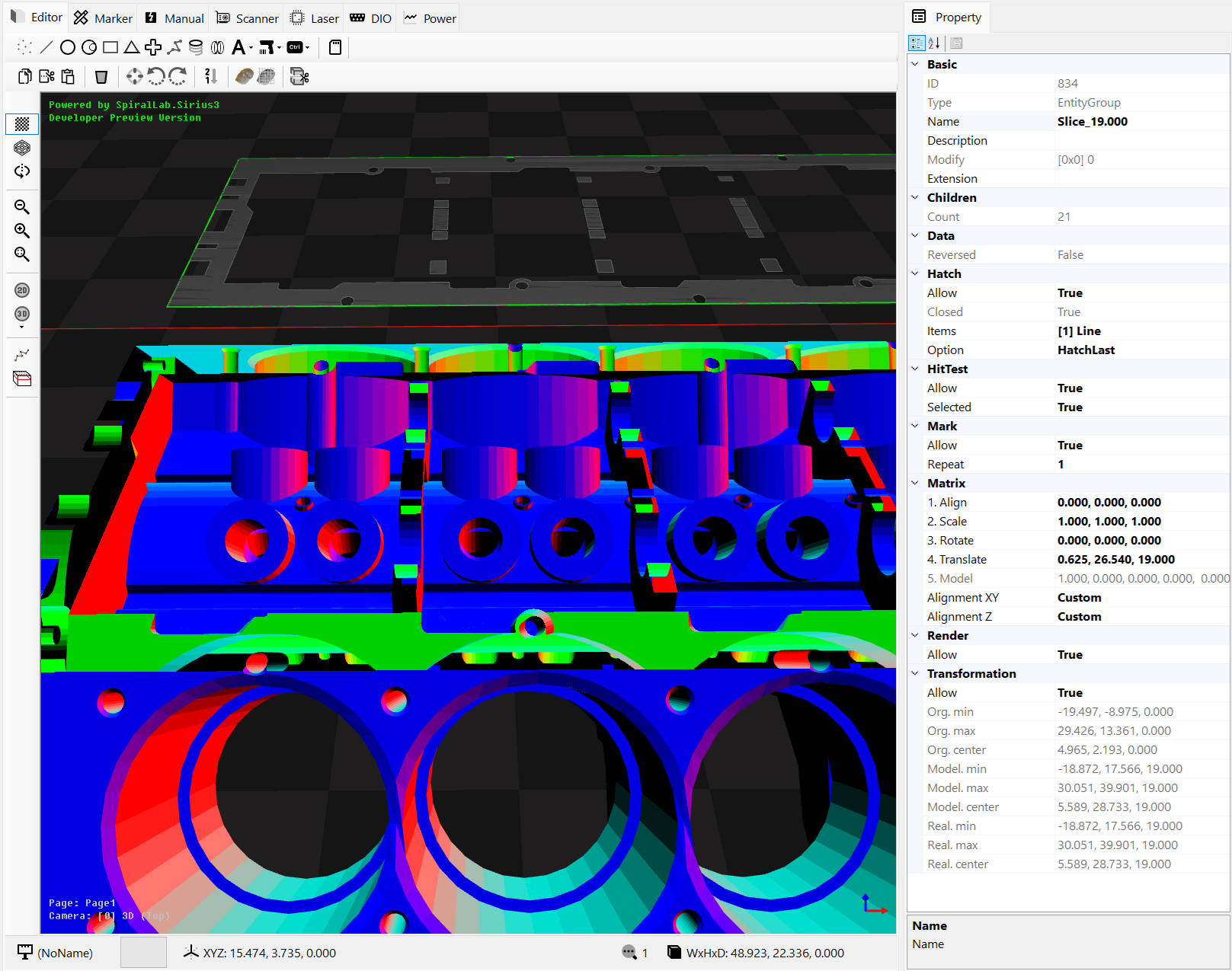Open the text tool dropdown arrow
Viewport: 1232px width, 971px height.
tap(251, 49)
